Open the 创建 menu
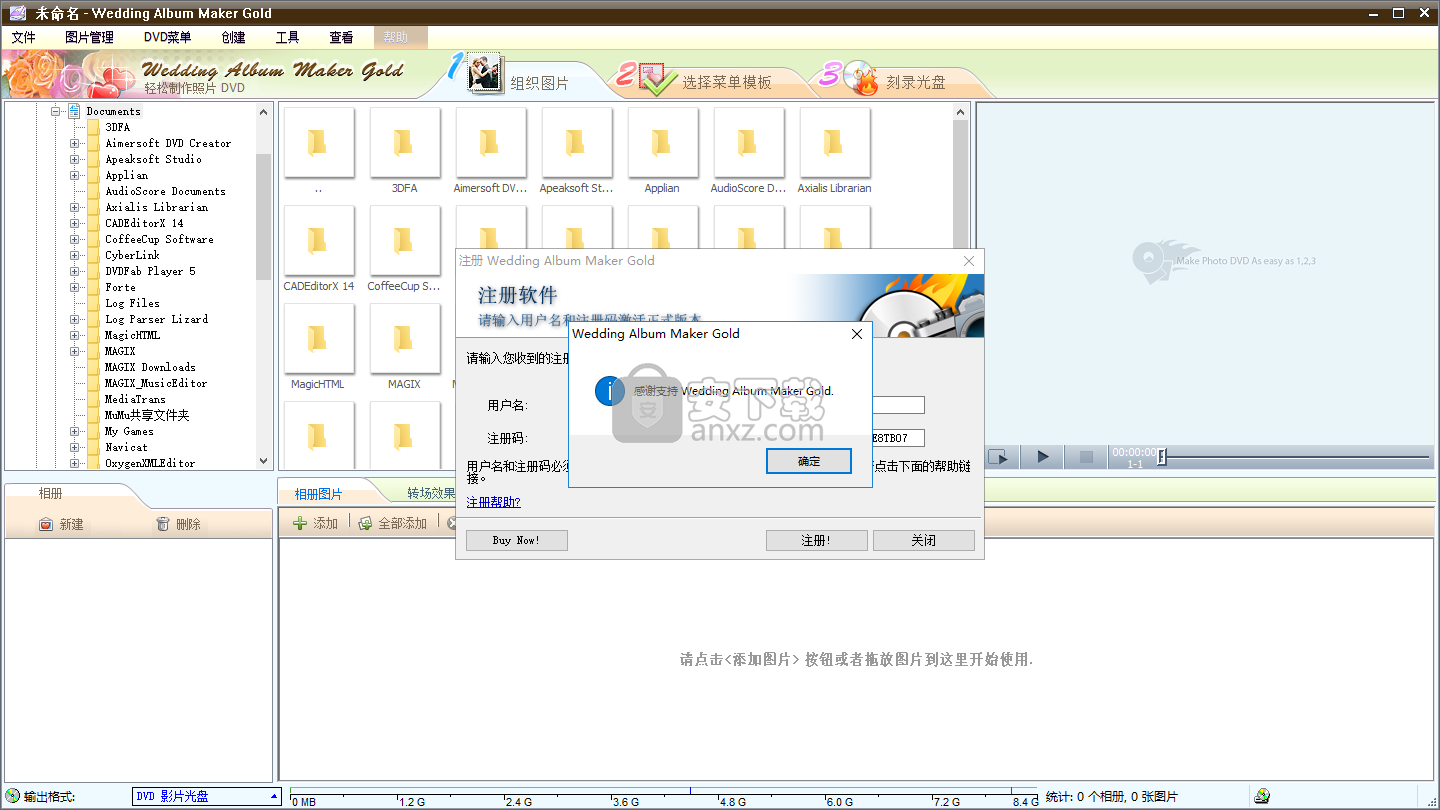1440x810 pixels. coord(233,37)
